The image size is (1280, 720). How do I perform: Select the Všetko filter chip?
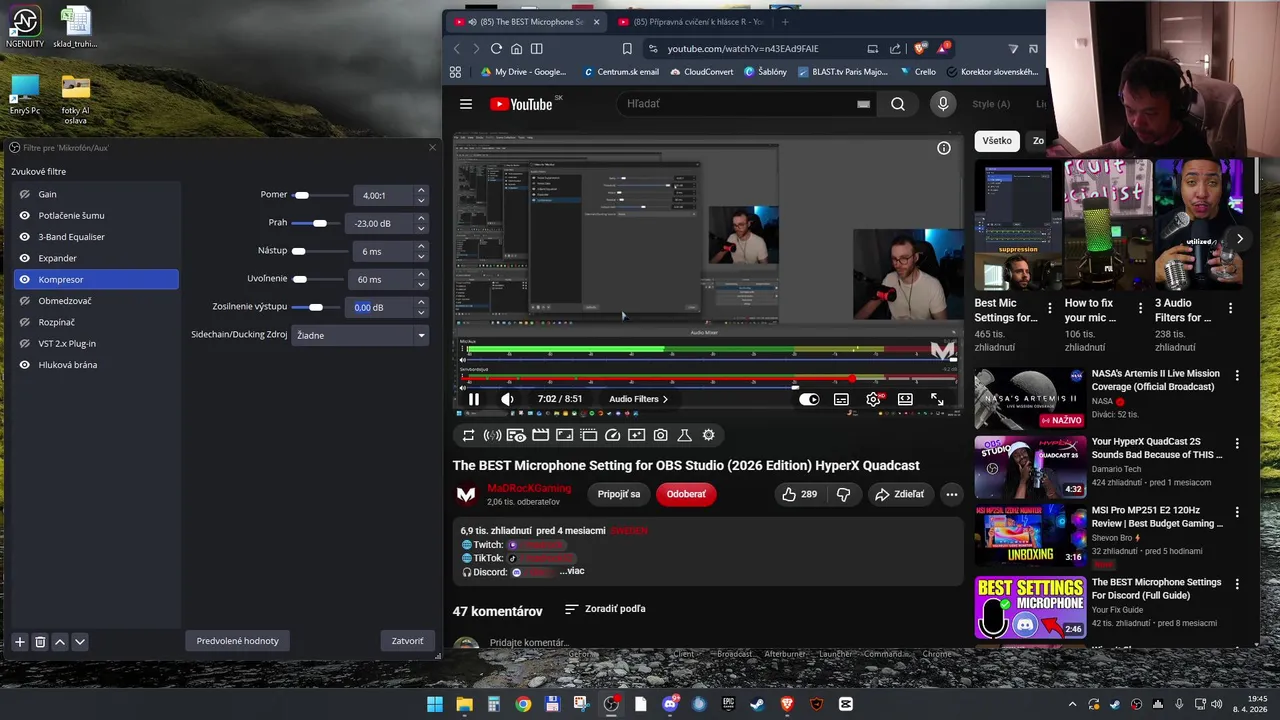pyautogui.click(x=997, y=141)
